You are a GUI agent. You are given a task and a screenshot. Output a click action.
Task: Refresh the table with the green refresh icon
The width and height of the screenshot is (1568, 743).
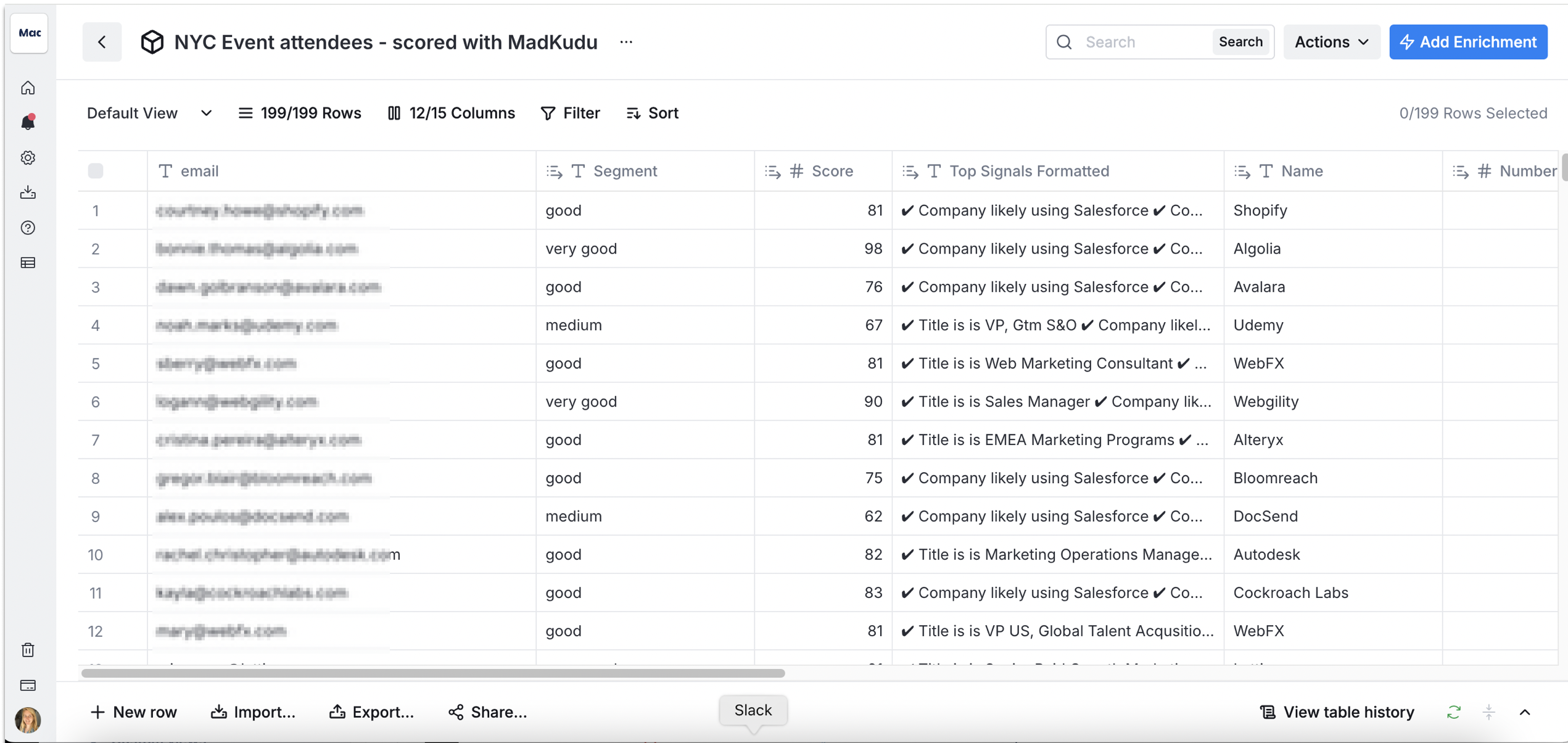(1453, 712)
